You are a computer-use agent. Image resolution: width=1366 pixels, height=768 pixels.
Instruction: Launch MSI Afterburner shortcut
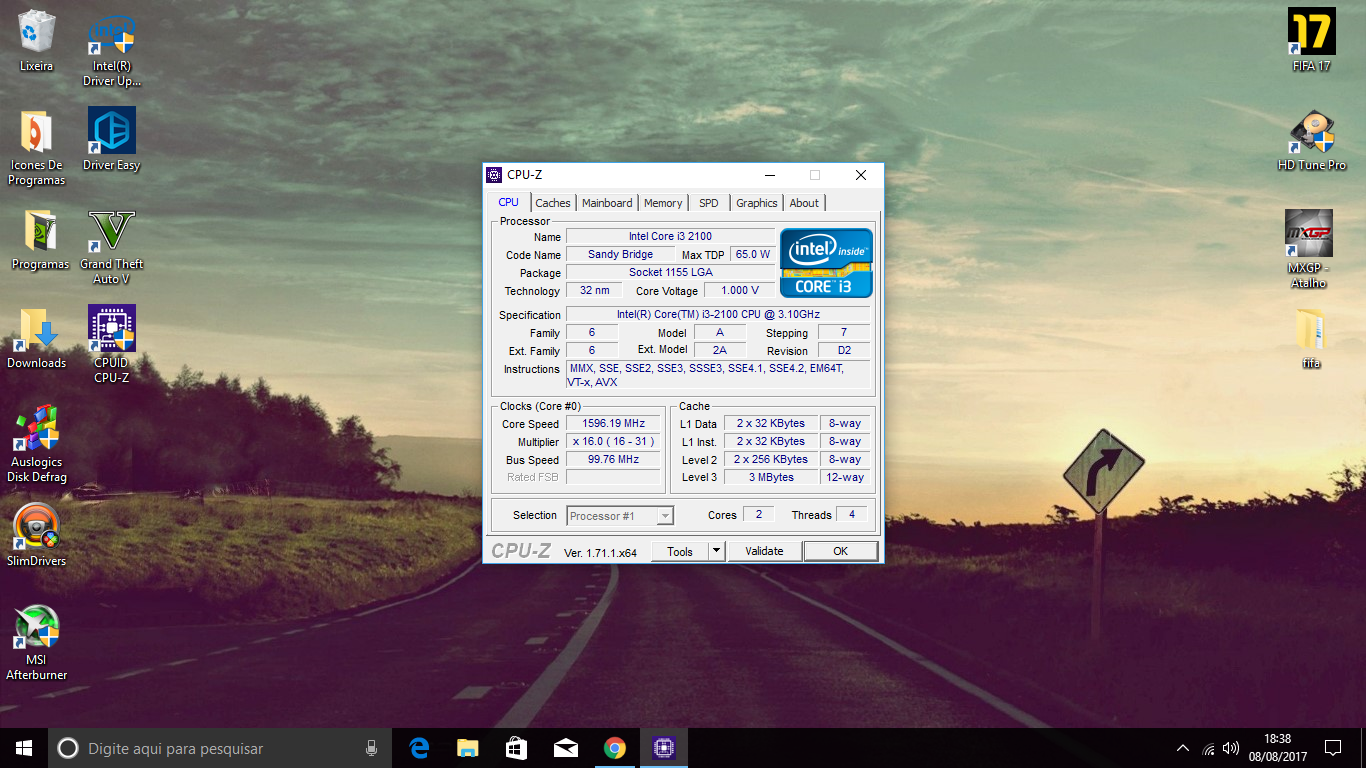click(37, 642)
